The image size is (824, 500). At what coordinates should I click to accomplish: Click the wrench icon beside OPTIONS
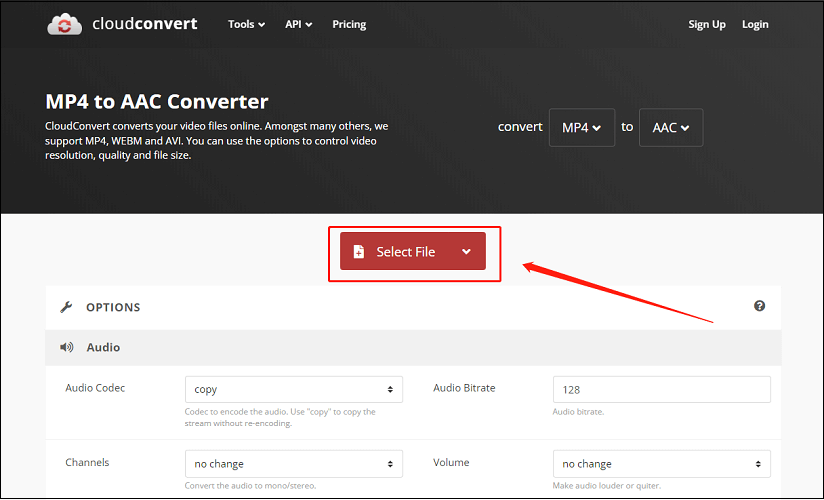point(66,307)
